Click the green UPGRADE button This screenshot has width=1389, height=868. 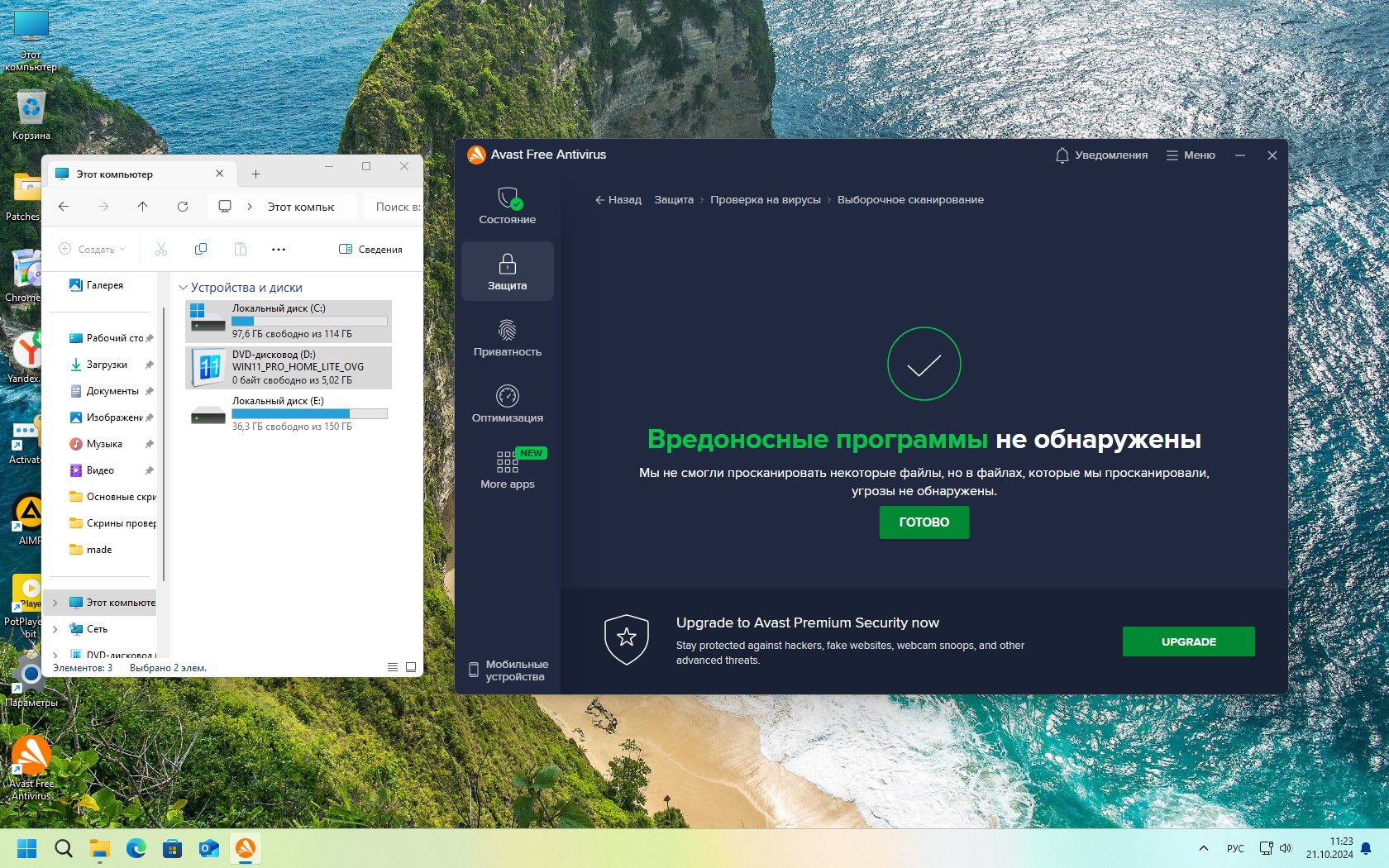tap(1188, 641)
